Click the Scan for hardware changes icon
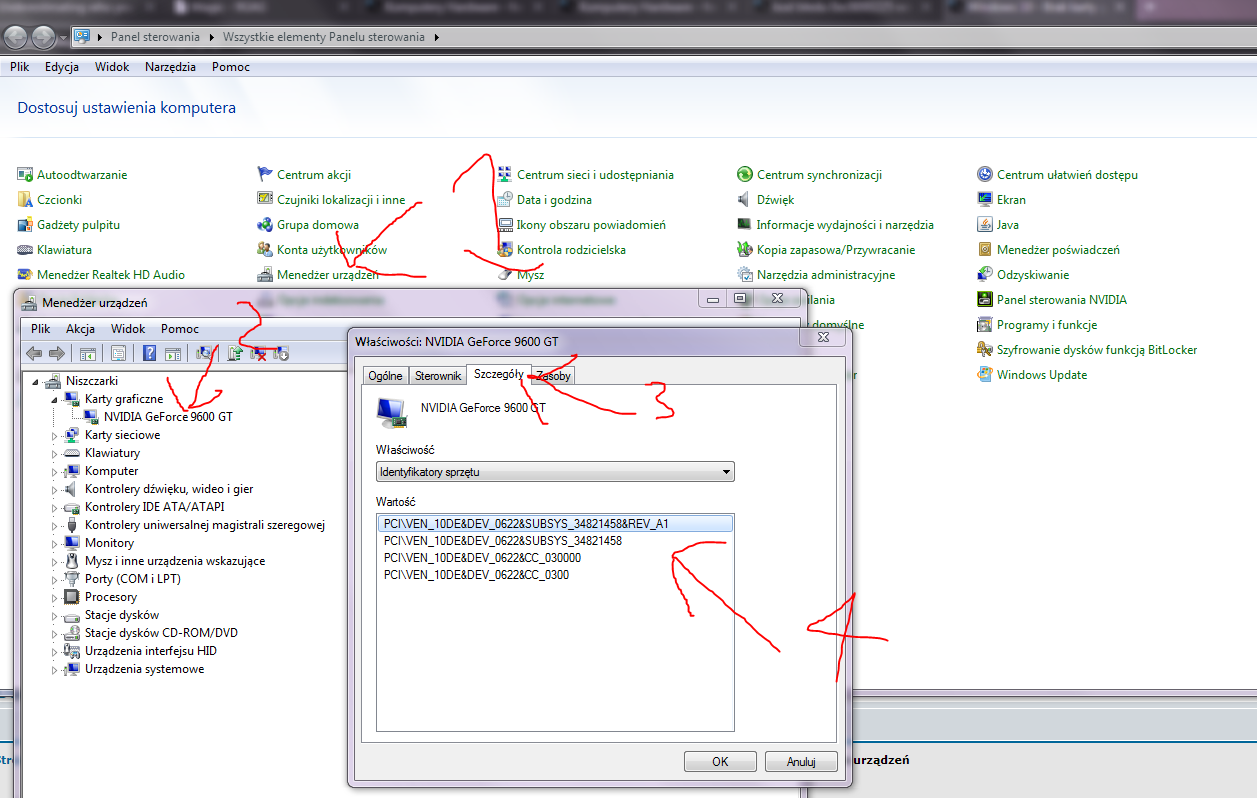Screen dimensions: 1257x798 (204, 353)
